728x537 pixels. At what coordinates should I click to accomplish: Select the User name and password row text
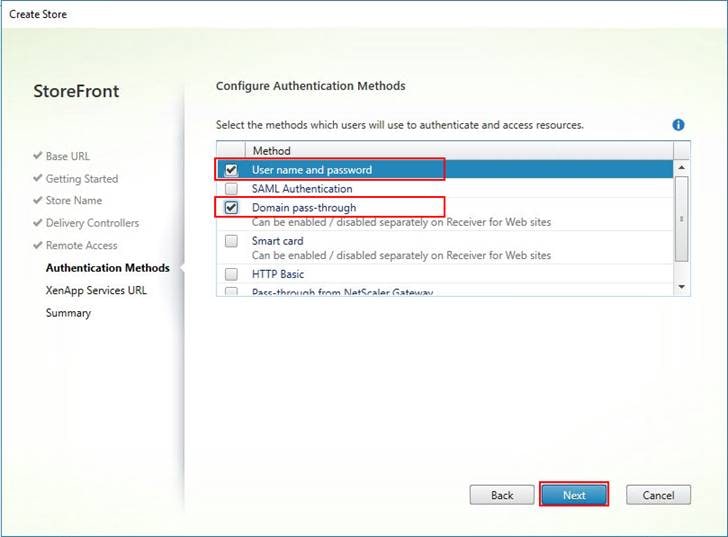pyautogui.click(x=312, y=170)
